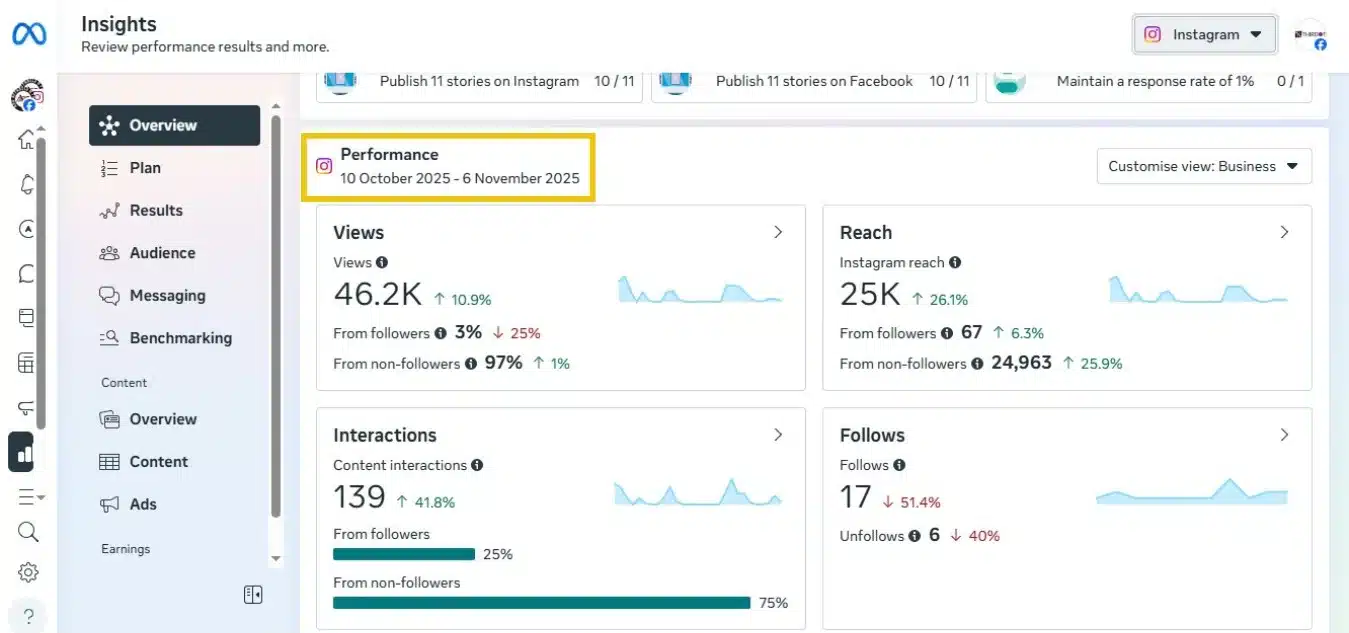Click the From non-followers 75% bar
The height and width of the screenshot is (633, 1349).
541,603
